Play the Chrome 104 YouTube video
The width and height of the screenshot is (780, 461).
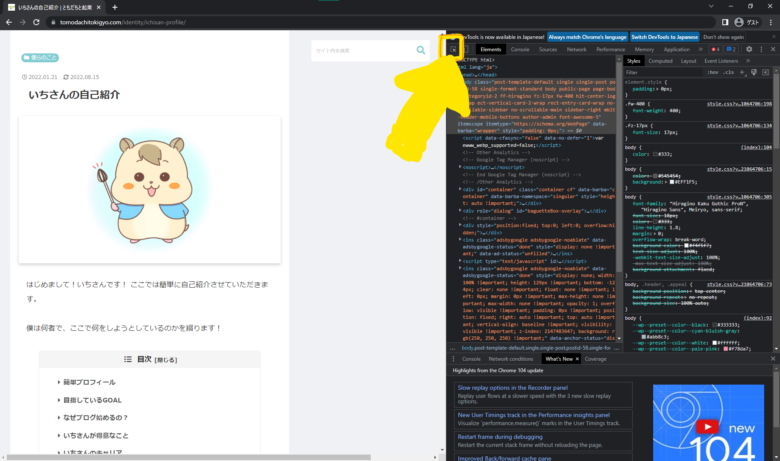click(707, 427)
